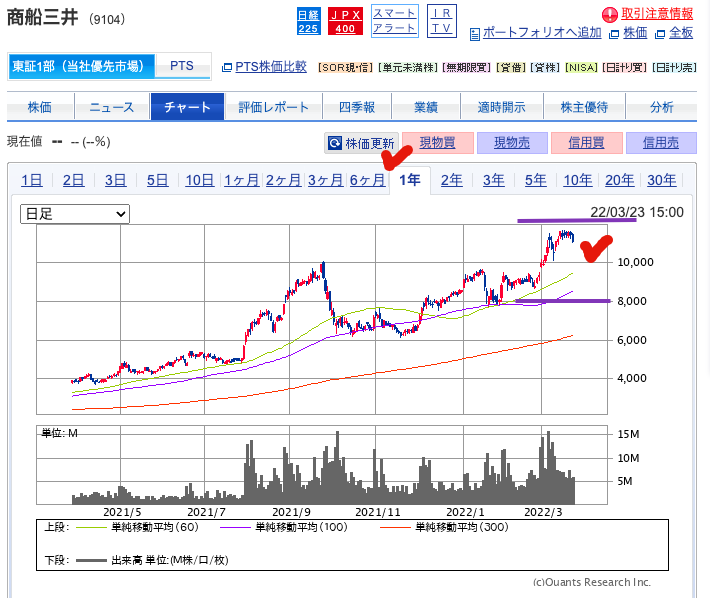
Task: Open the 株主優待 tab
Action: point(584,107)
